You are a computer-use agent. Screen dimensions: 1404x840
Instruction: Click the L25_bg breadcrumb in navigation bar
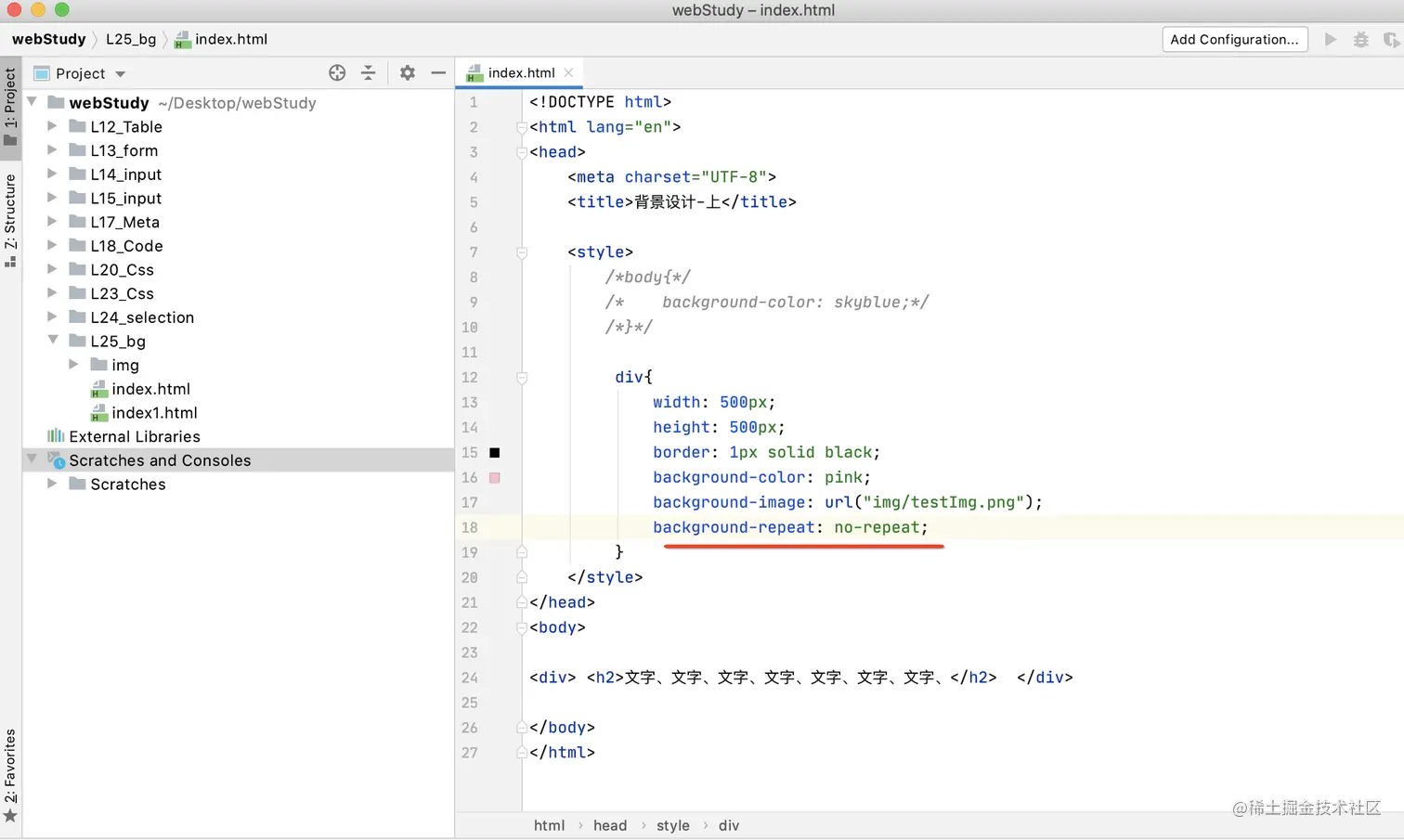131,39
